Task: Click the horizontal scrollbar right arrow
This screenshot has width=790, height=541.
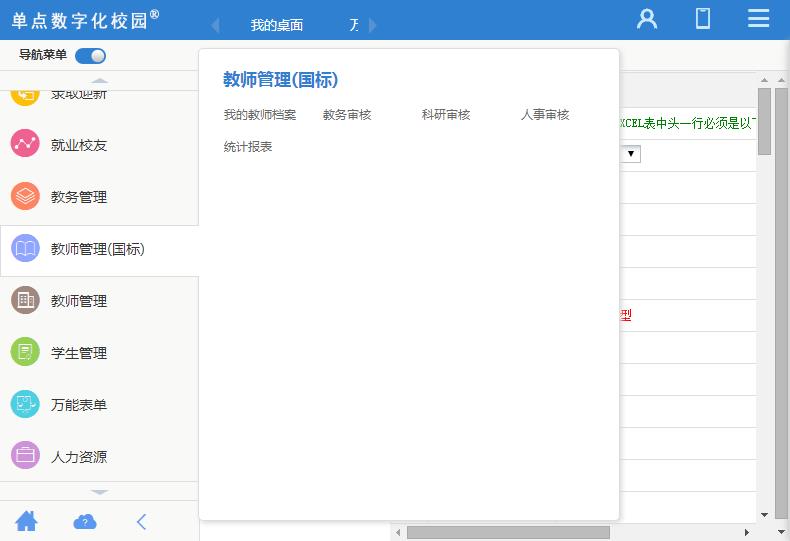Action: coord(747,532)
